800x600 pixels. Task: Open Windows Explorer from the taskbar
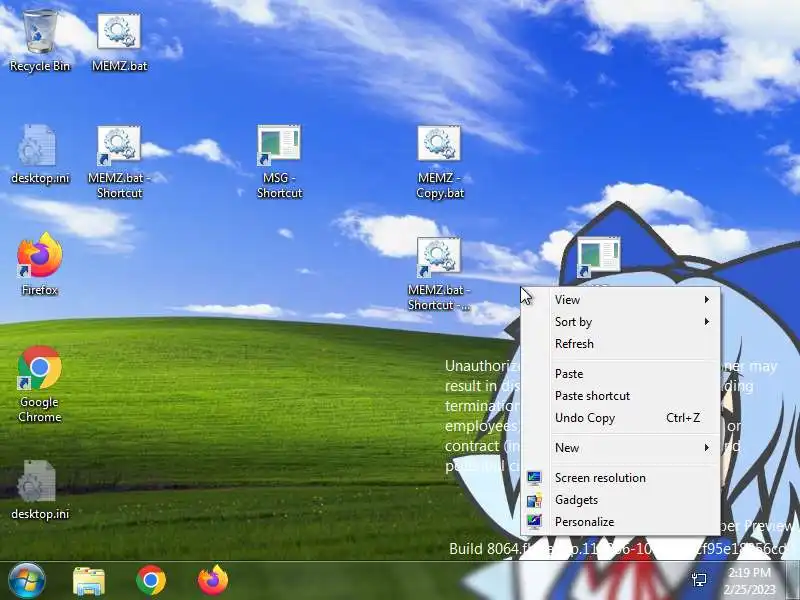click(x=89, y=581)
